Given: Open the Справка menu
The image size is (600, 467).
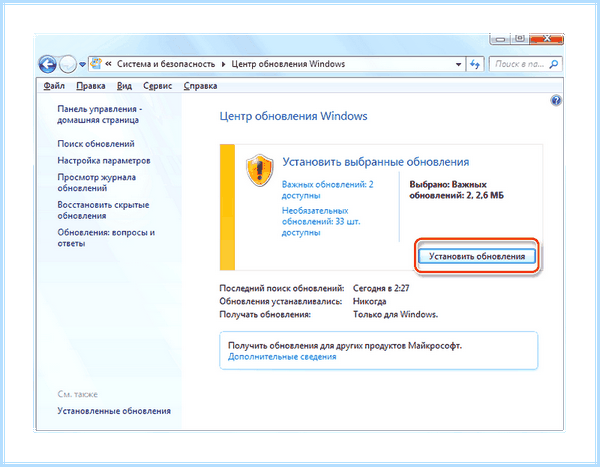Looking at the screenshot, I should (201, 86).
